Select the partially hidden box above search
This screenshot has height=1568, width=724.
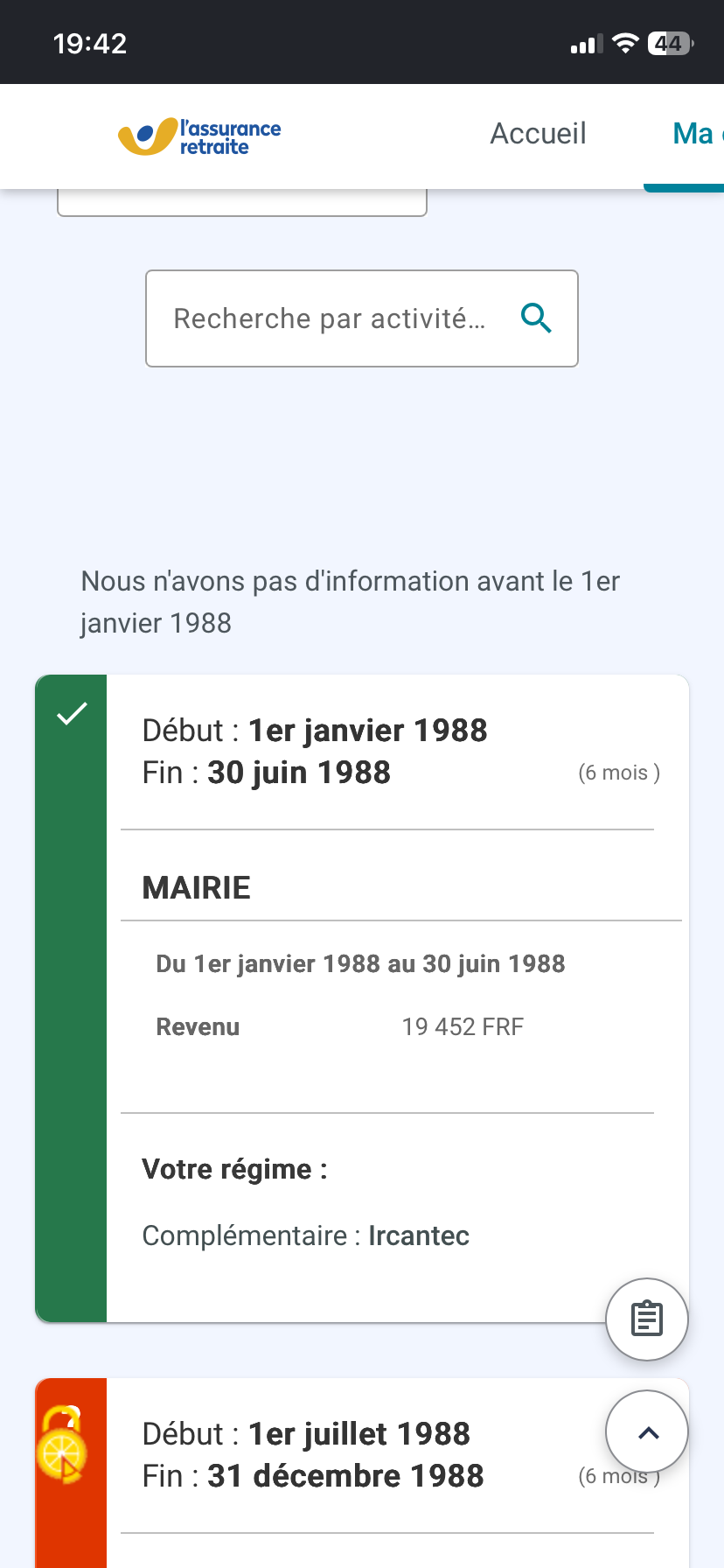[242, 202]
